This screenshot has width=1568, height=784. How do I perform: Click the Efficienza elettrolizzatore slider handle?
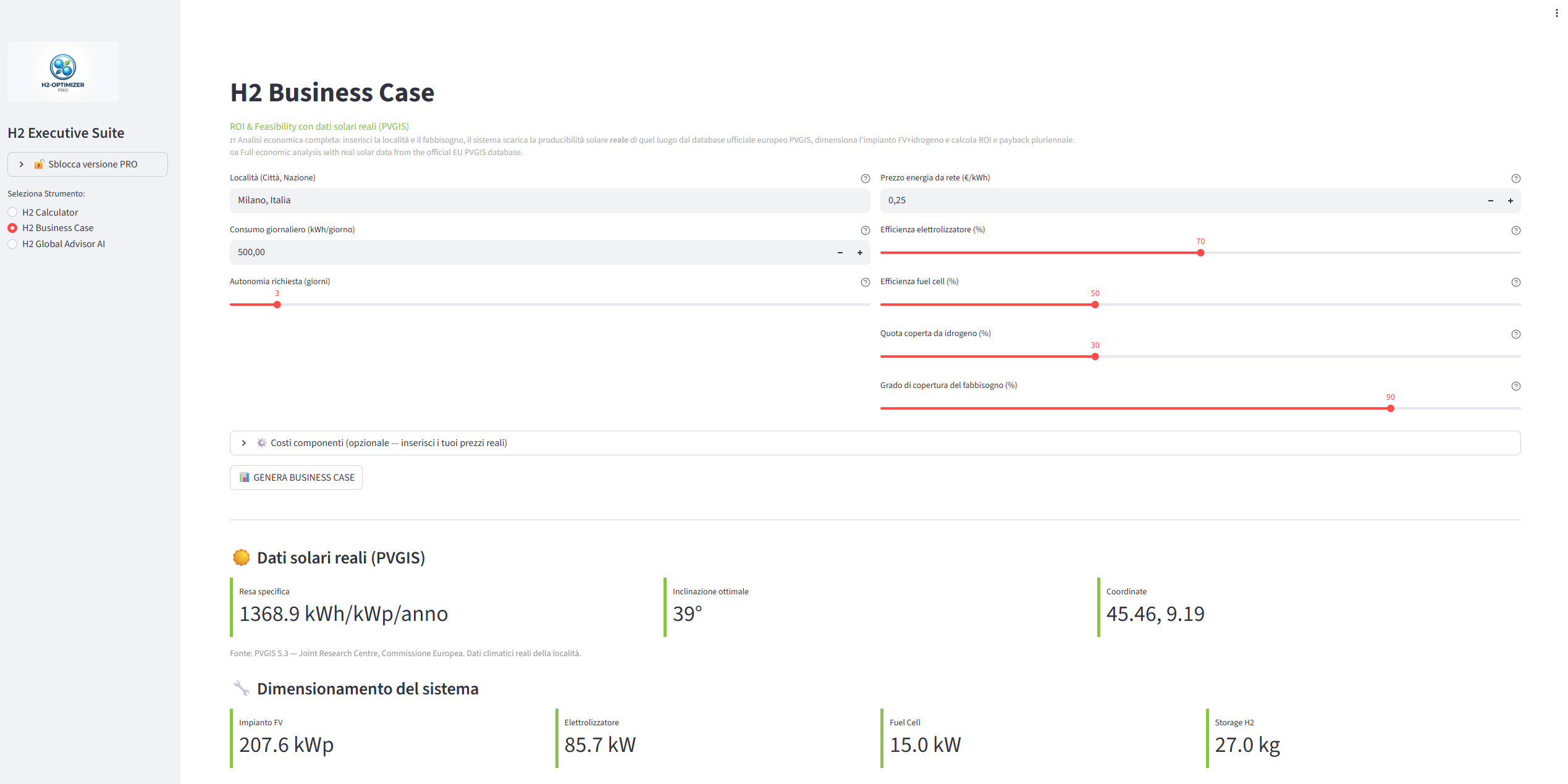click(x=1200, y=253)
